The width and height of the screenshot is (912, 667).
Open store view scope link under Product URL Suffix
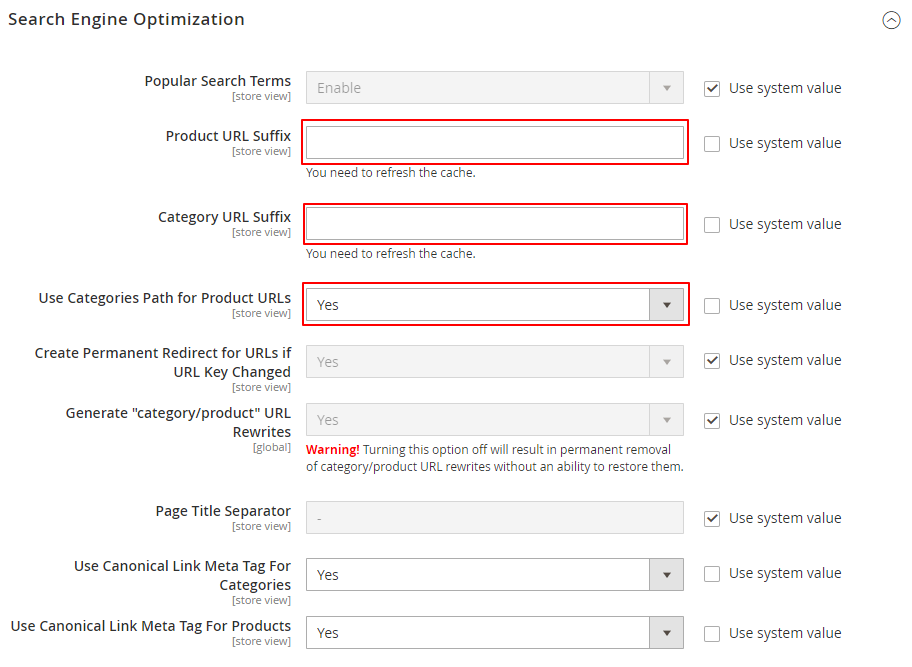261,151
